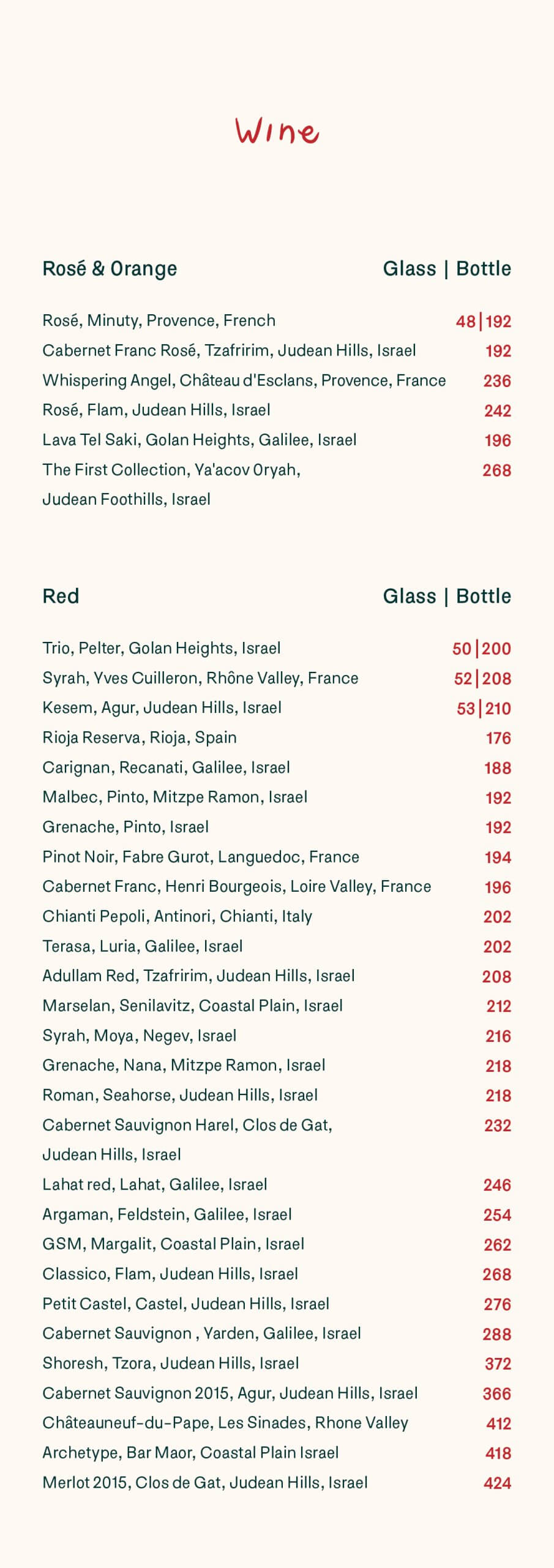Image resolution: width=554 pixels, height=1568 pixels.
Task: Select the Red section heading
Action: click(61, 596)
